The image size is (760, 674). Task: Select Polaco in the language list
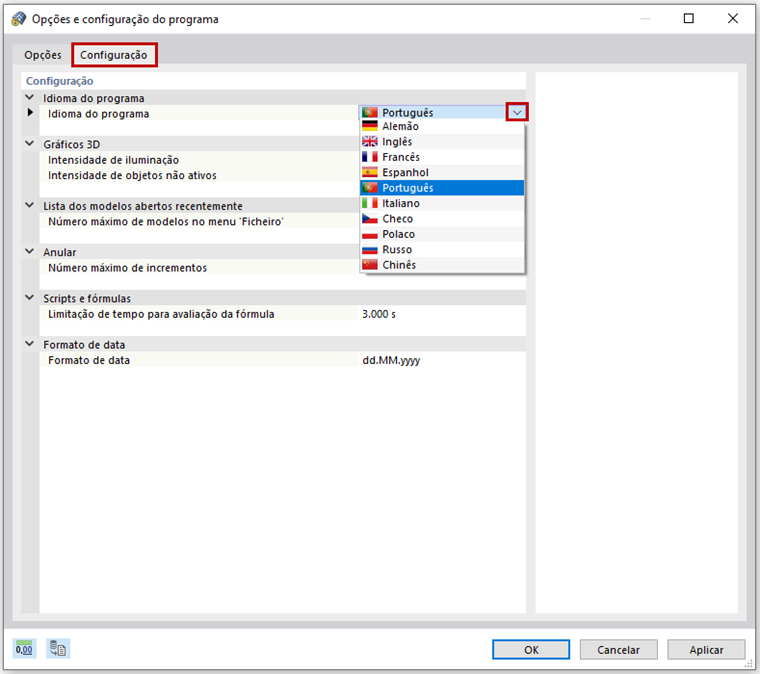coord(442,234)
